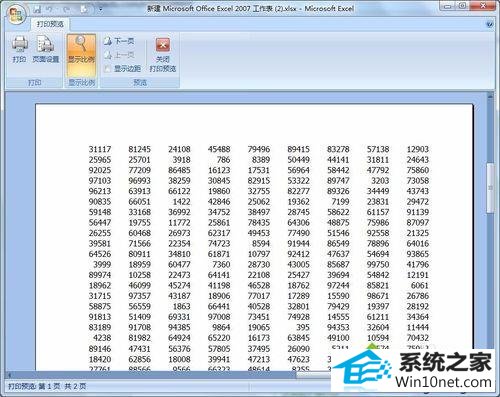Click the value 89415 in preview
Screen dimensions: 500x397
pos(298,149)
